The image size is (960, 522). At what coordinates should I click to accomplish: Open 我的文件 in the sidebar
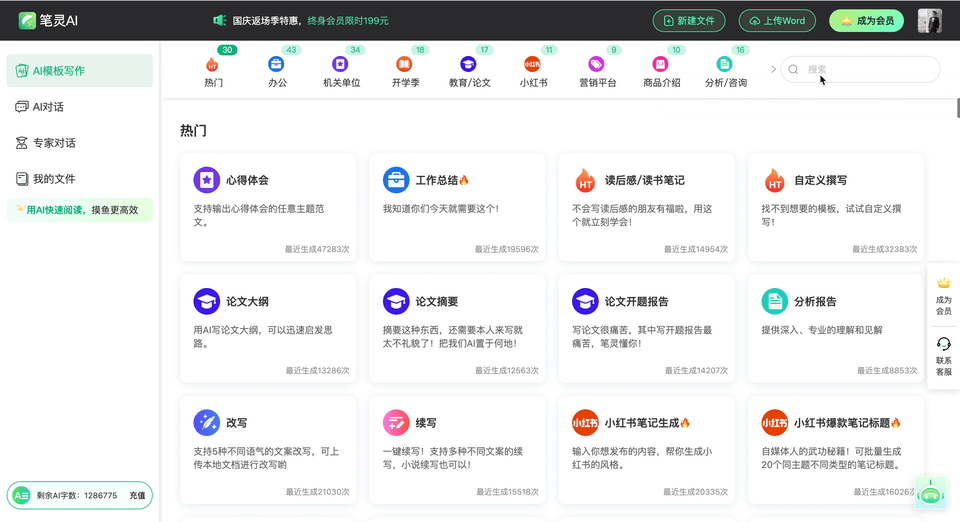point(53,179)
